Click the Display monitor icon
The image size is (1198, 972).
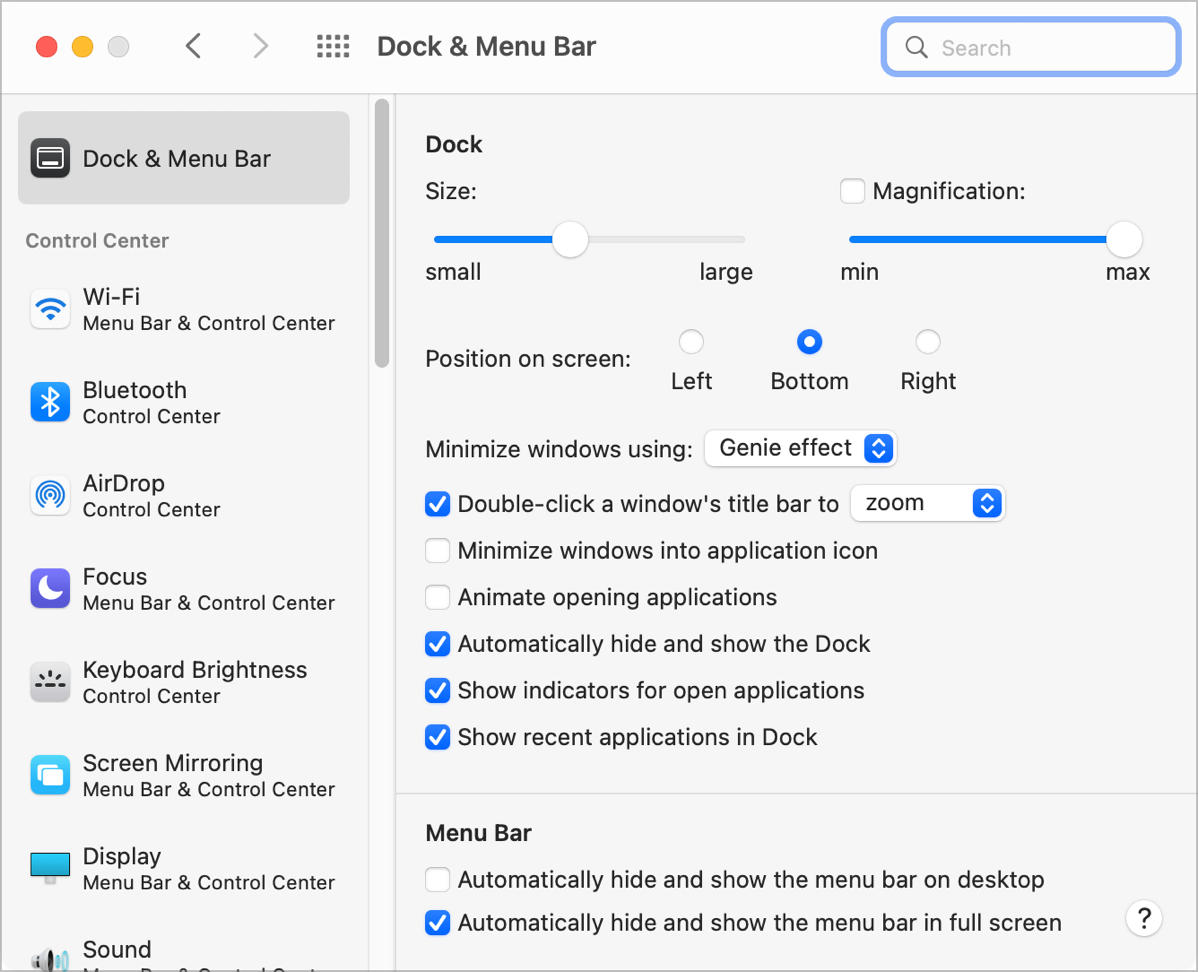[50, 868]
